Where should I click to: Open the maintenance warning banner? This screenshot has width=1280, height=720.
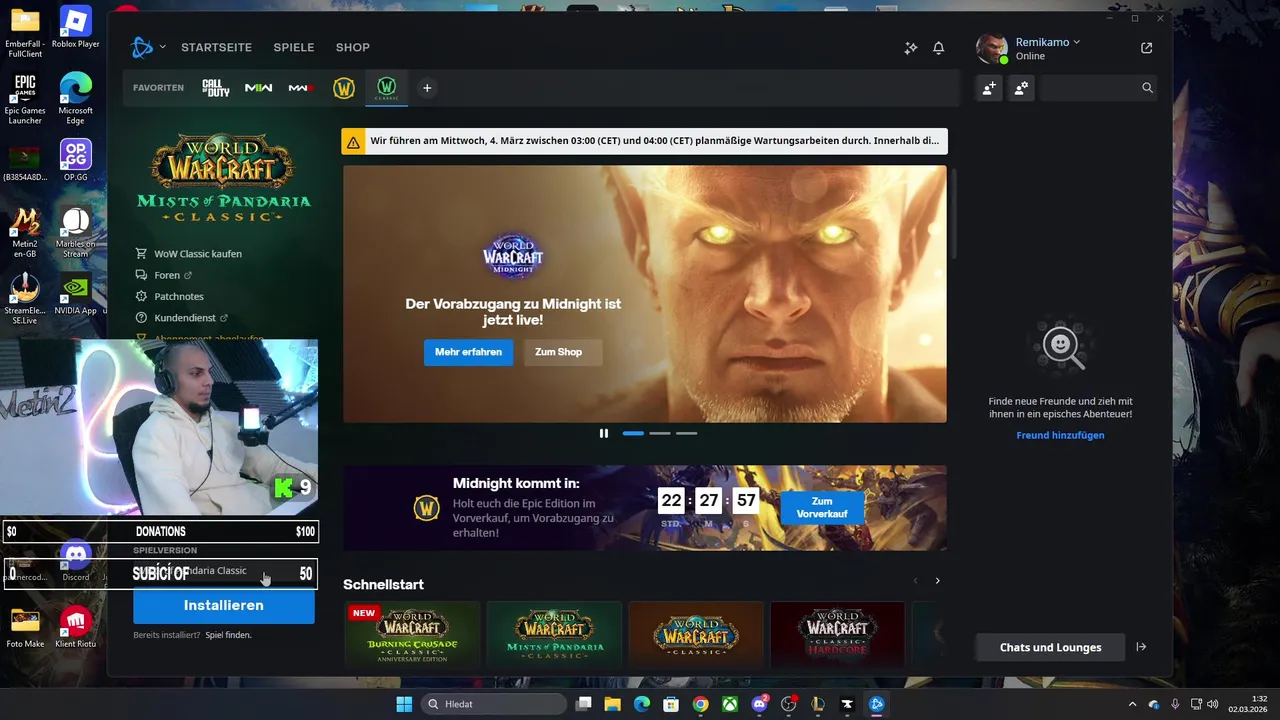pos(644,141)
